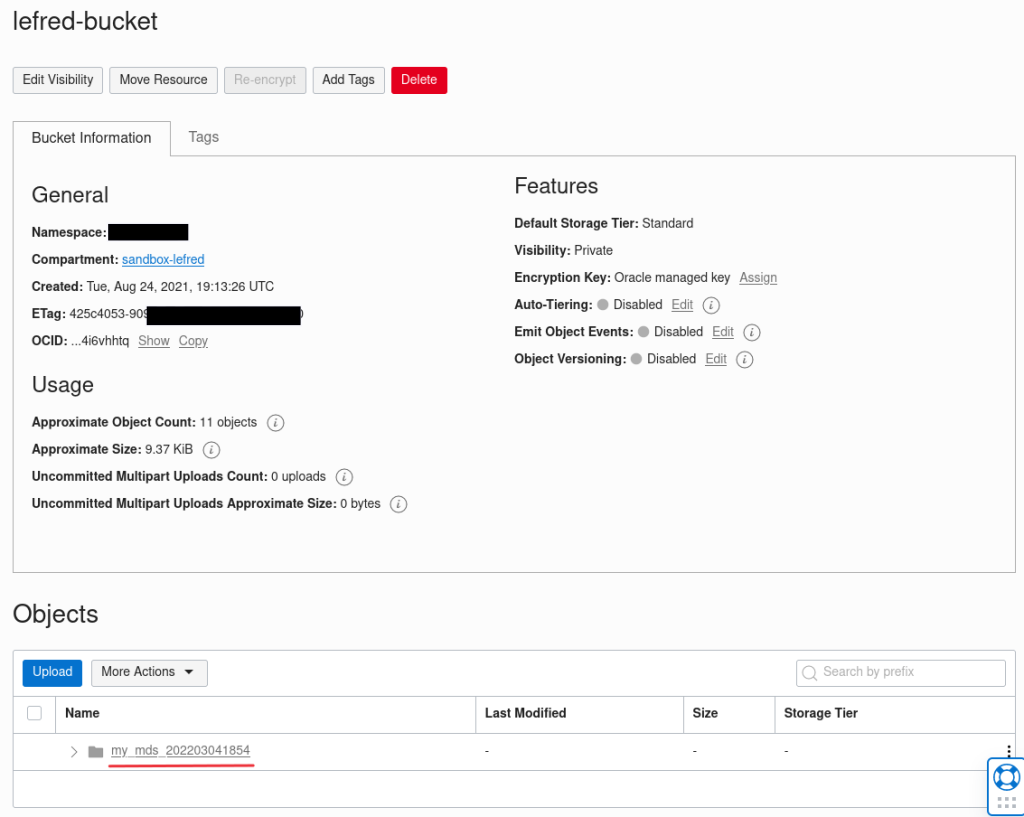Viewport: 1024px width, 817px height.
Task: Click the Oracle managed key text
Action: click(672, 278)
